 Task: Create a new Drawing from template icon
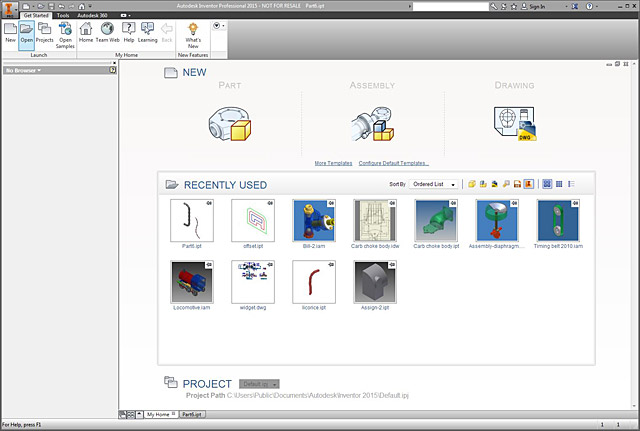point(515,124)
